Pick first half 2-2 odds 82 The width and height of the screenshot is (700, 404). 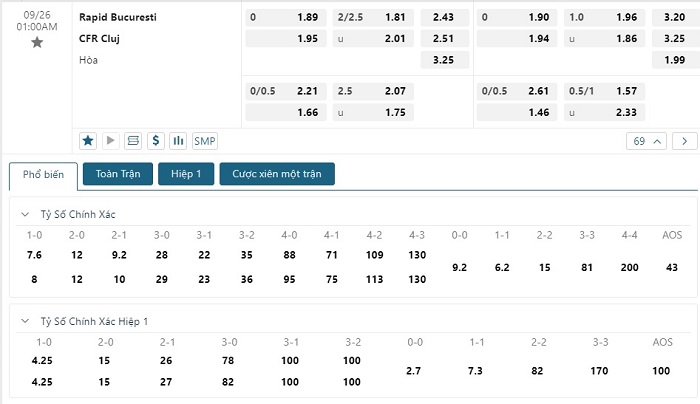pos(537,371)
